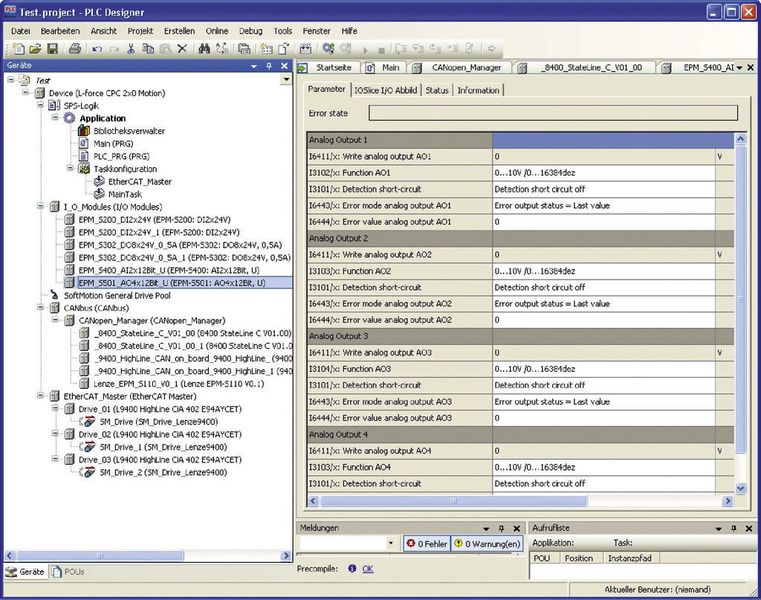Click the Print toolbar icon

tap(75, 49)
